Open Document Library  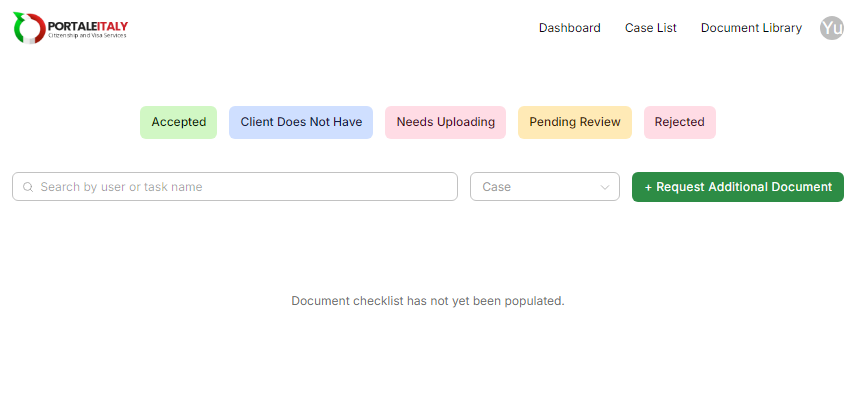coord(751,28)
